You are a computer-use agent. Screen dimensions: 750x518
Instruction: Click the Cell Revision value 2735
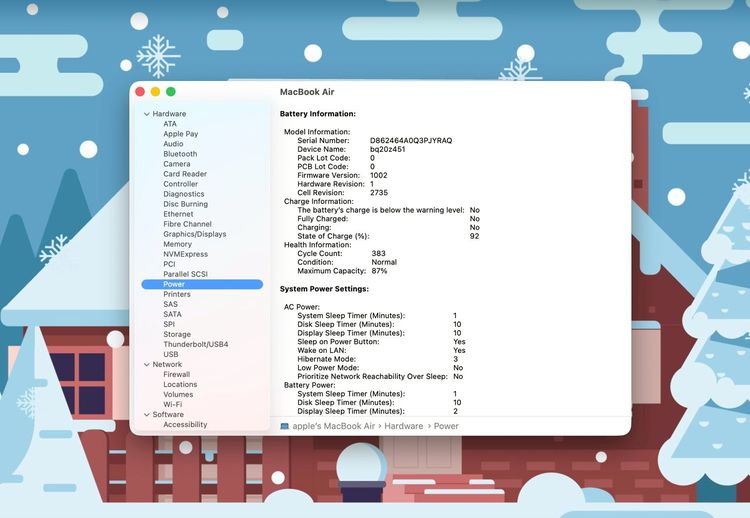[379, 193]
